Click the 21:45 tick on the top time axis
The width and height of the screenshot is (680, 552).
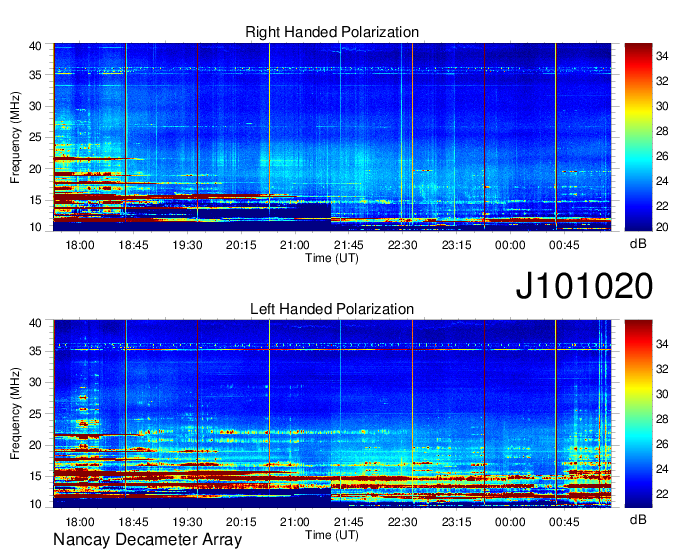click(349, 245)
